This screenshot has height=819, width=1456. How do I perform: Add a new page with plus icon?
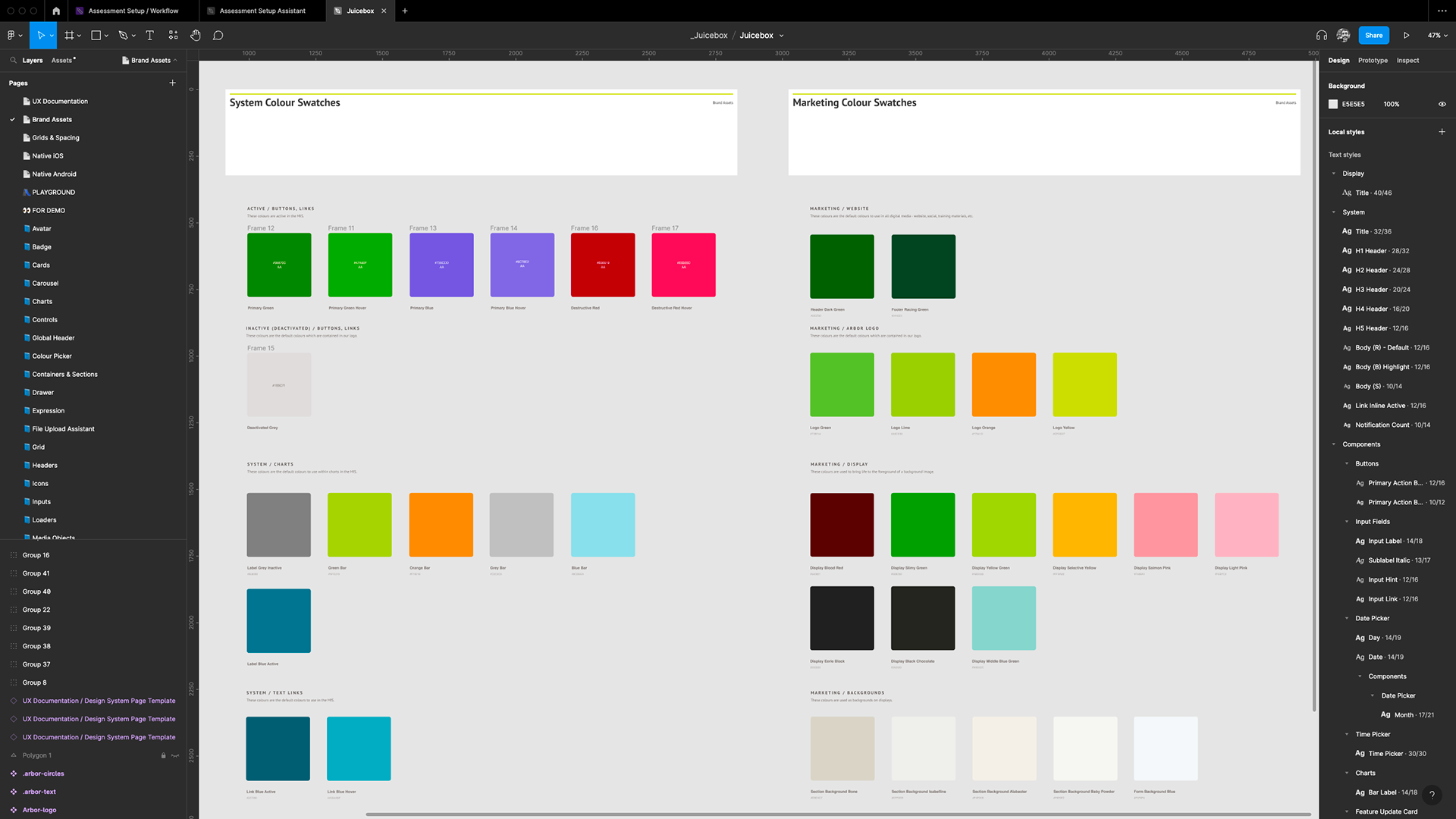(172, 83)
